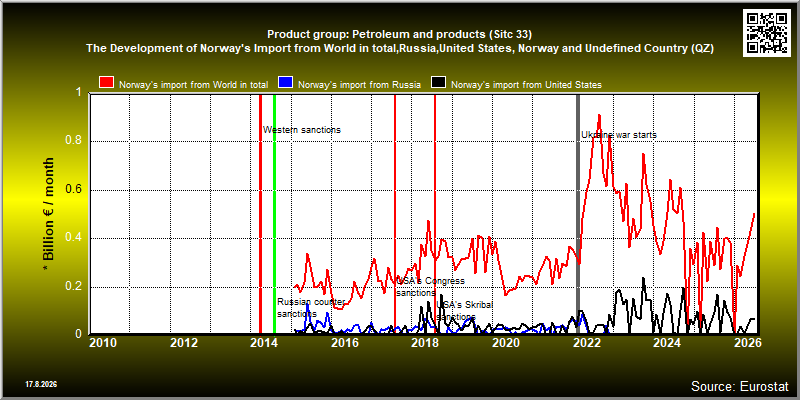Select "Norway's import from Russia" legend label
The height and width of the screenshot is (400, 800).
(x=359, y=85)
